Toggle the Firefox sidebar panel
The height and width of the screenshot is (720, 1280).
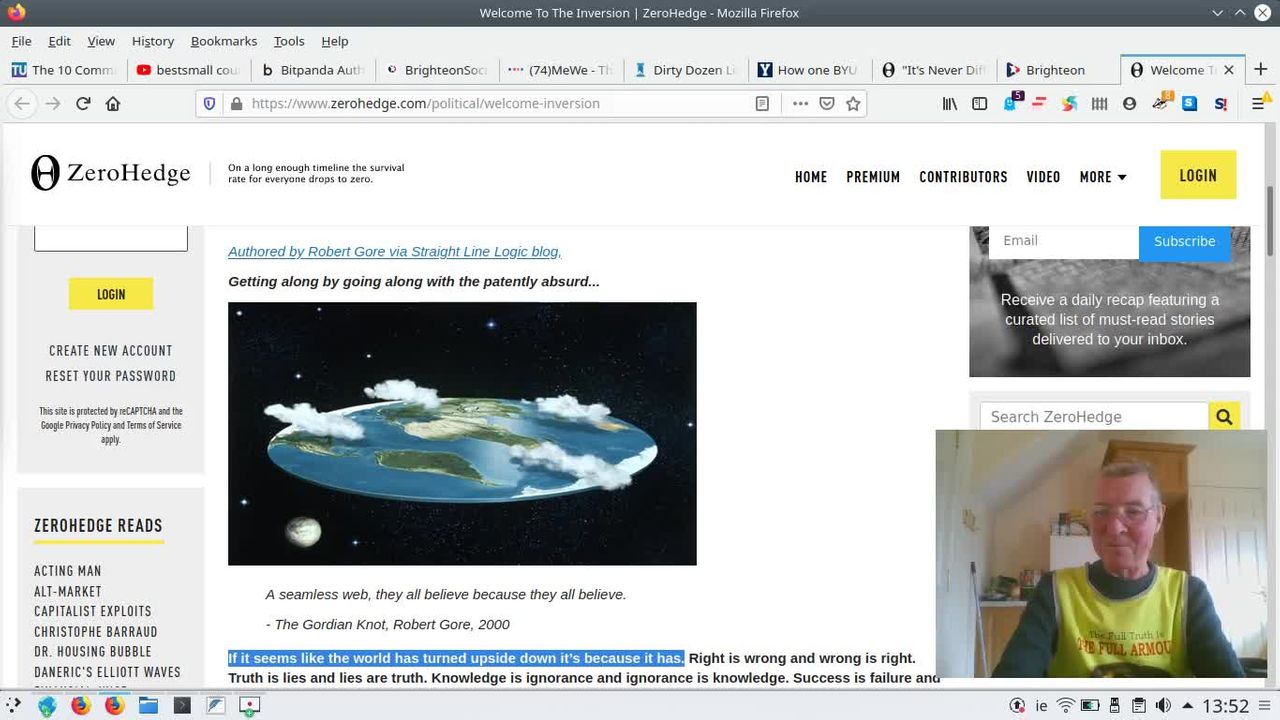click(x=980, y=104)
